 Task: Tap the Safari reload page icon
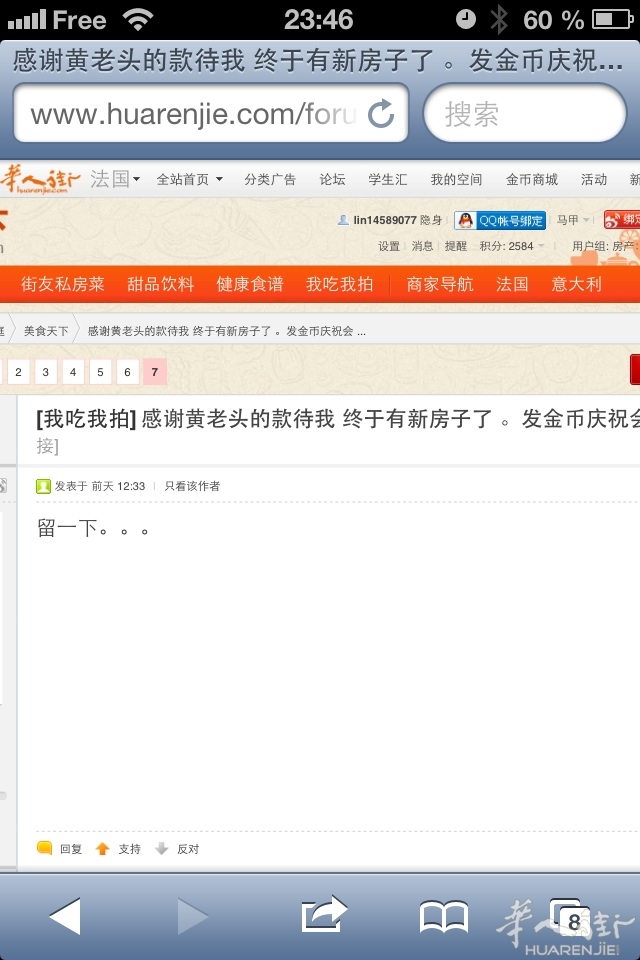click(381, 114)
